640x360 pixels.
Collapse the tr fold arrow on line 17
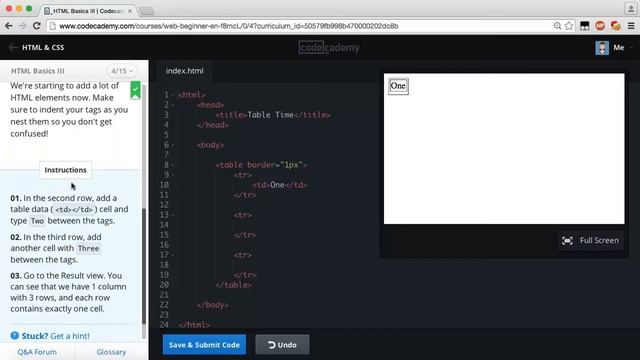coord(173,255)
